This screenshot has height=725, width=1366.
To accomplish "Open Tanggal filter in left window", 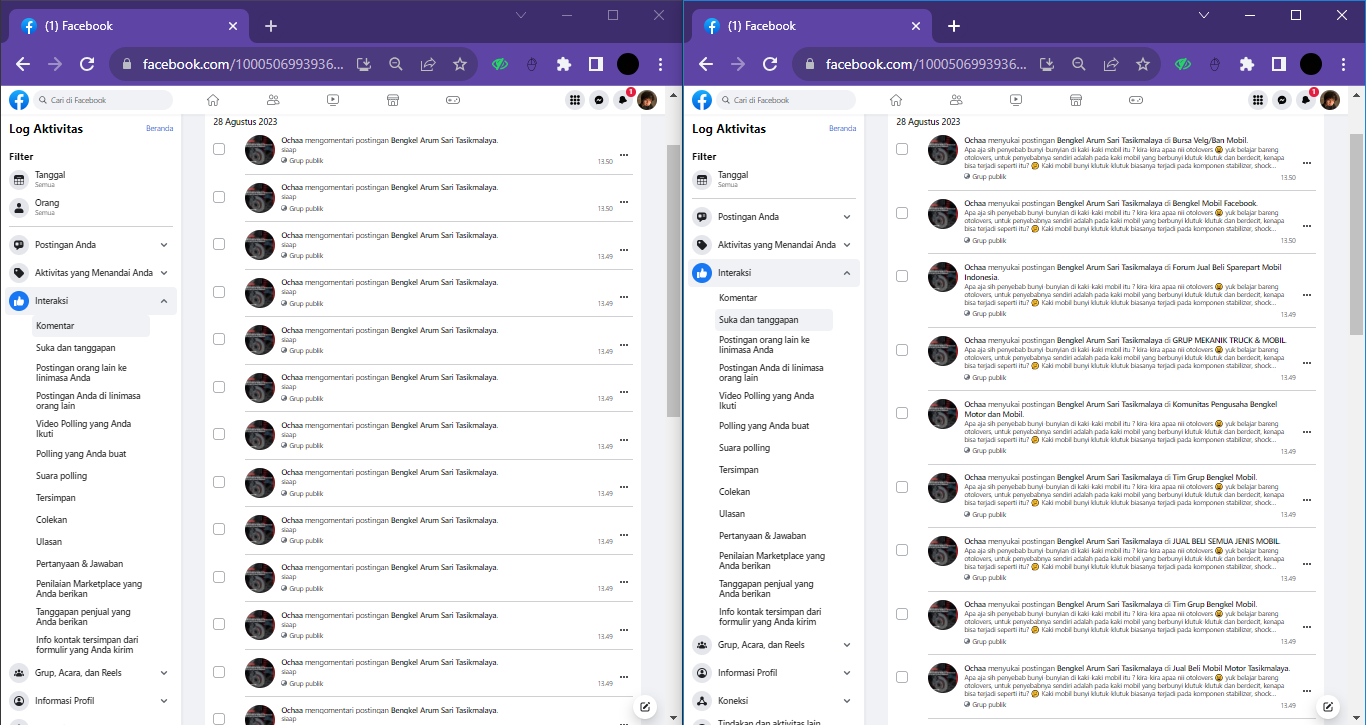I will pyautogui.click(x=91, y=180).
